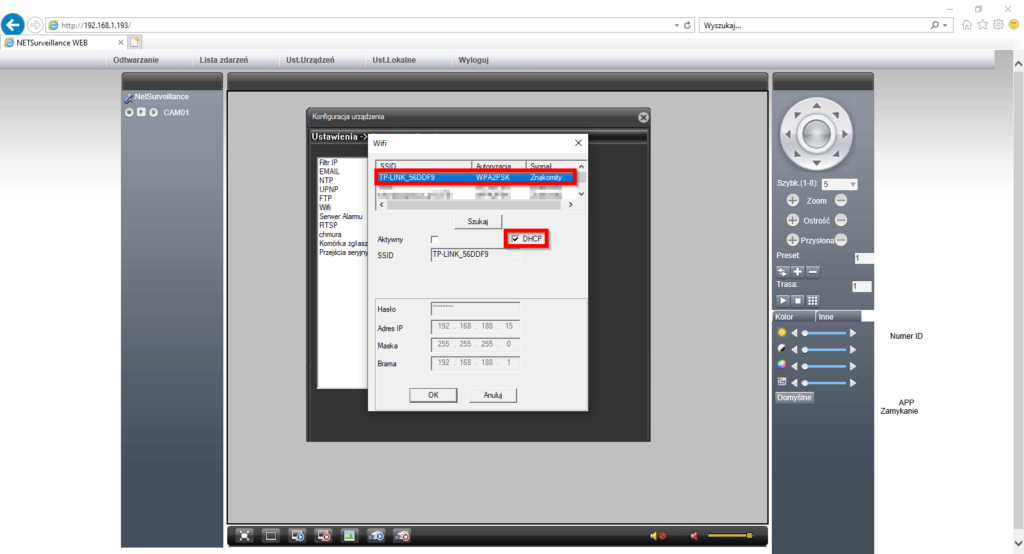Enable the Aktywny checkbox
Image resolution: width=1024 pixels, height=554 pixels.
point(434,239)
